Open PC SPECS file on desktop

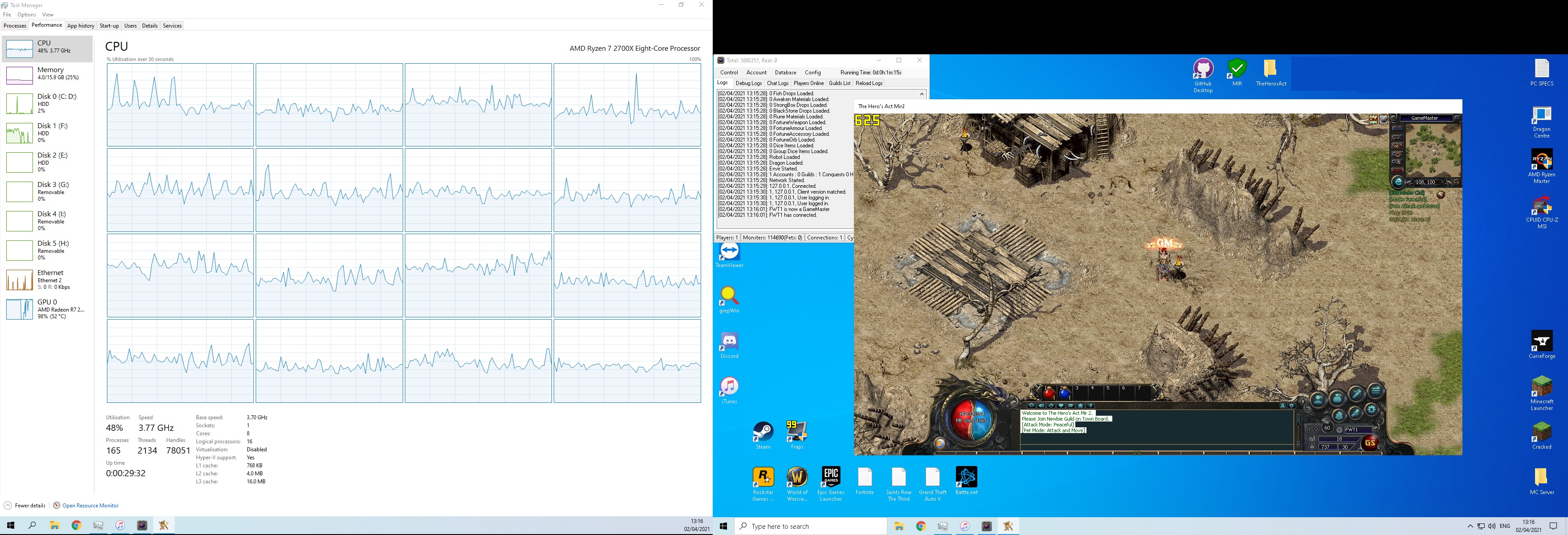pyautogui.click(x=1542, y=73)
